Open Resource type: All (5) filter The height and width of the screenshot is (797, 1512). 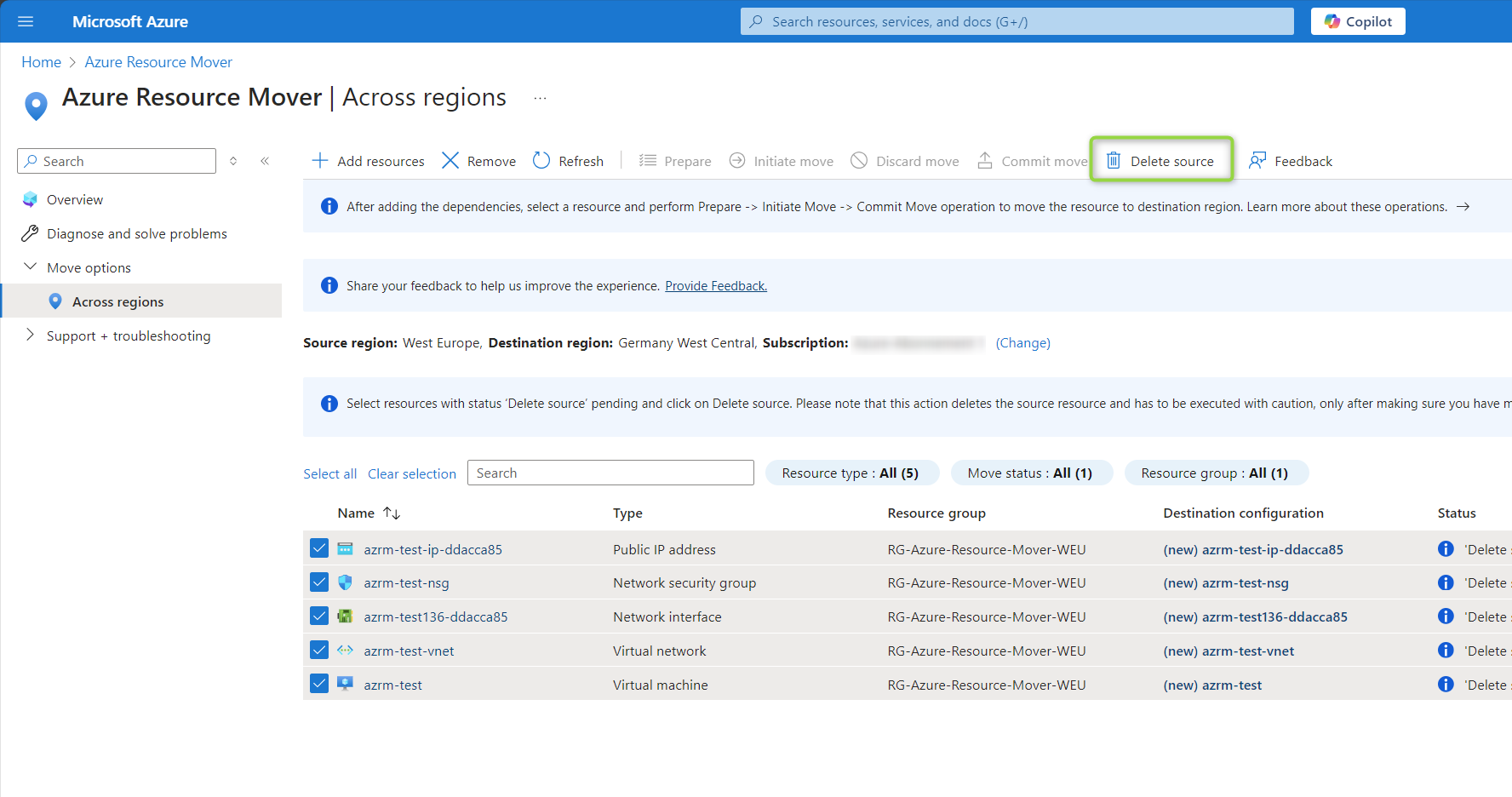pos(851,473)
